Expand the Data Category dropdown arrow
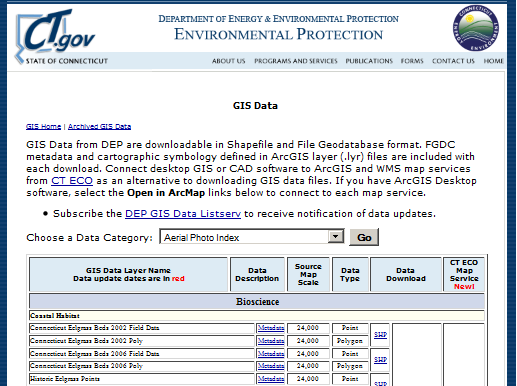517x386 pixels. pyautogui.click(x=336, y=237)
